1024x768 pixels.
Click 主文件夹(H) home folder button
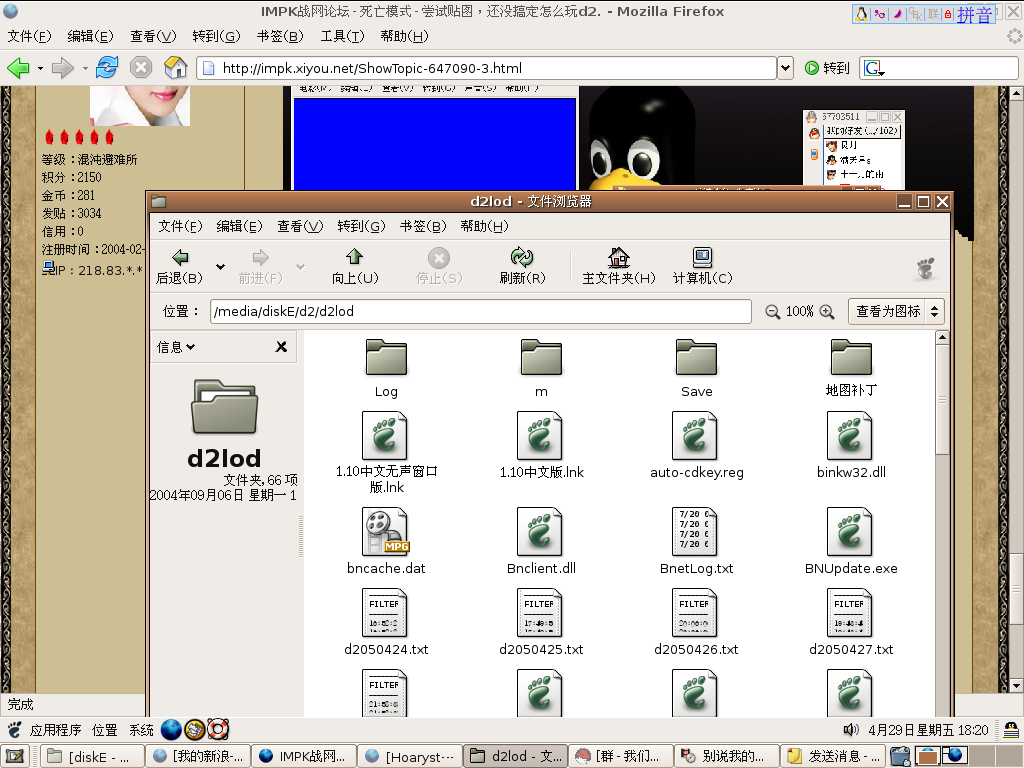click(x=618, y=266)
